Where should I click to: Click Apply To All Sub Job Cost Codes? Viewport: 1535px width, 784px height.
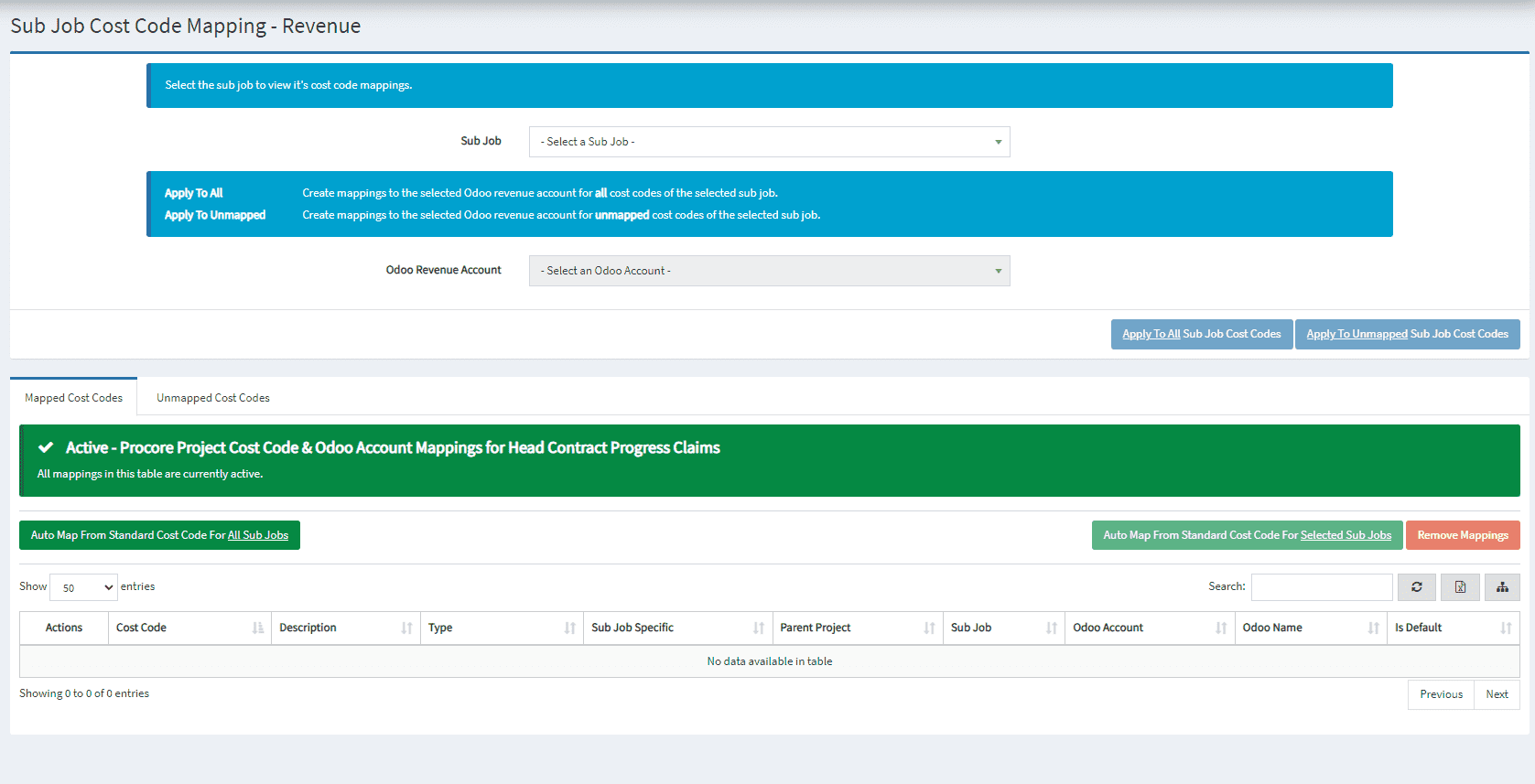click(x=1201, y=334)
